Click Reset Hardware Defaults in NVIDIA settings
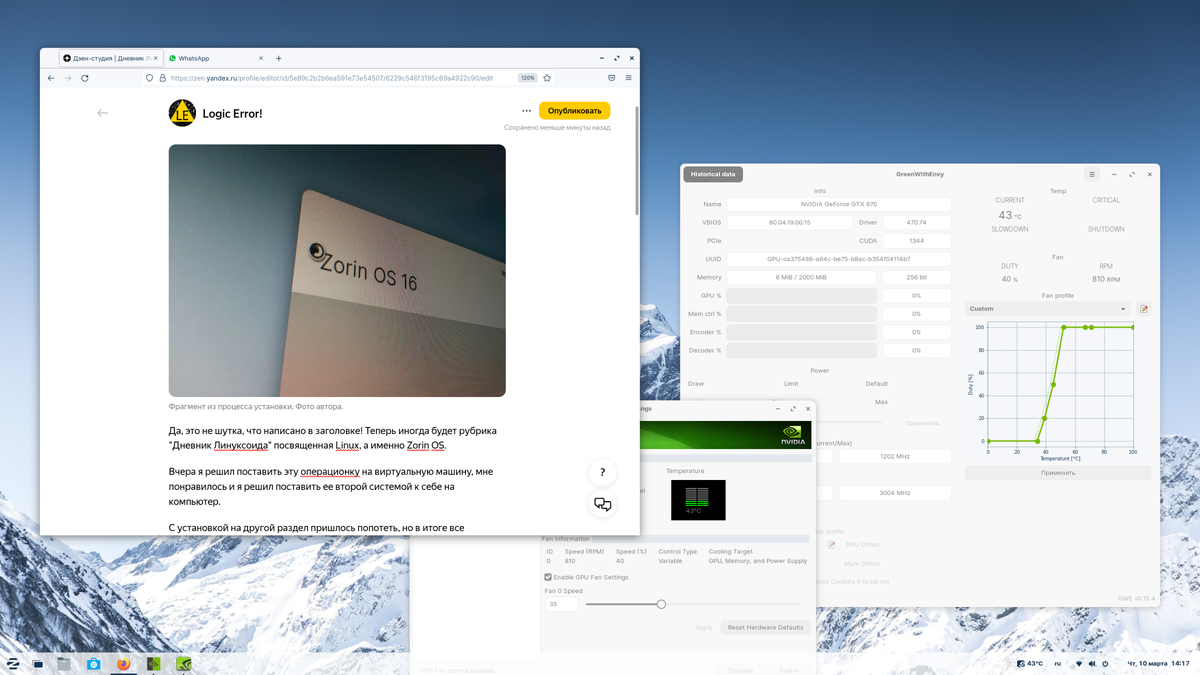This screenshot has width=1200, height=675. point(765,627)
